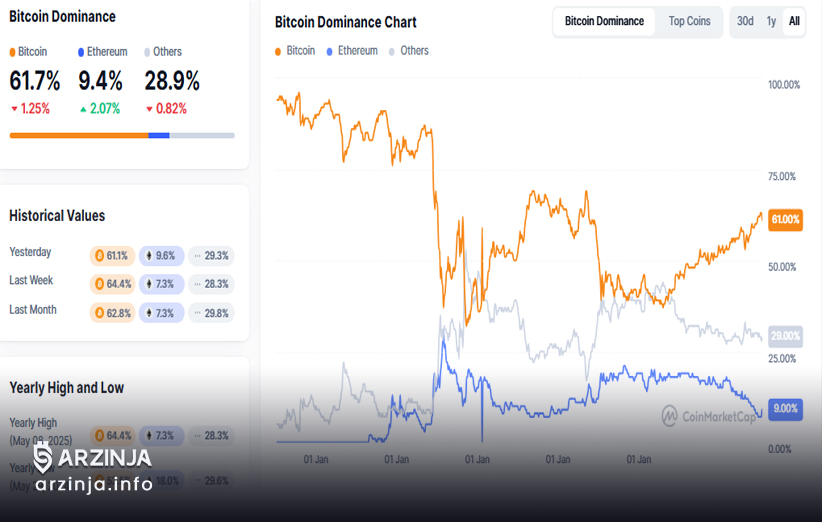Click the green up arrow beside 2.07%

pyautogui.click(x=83, y=109)
